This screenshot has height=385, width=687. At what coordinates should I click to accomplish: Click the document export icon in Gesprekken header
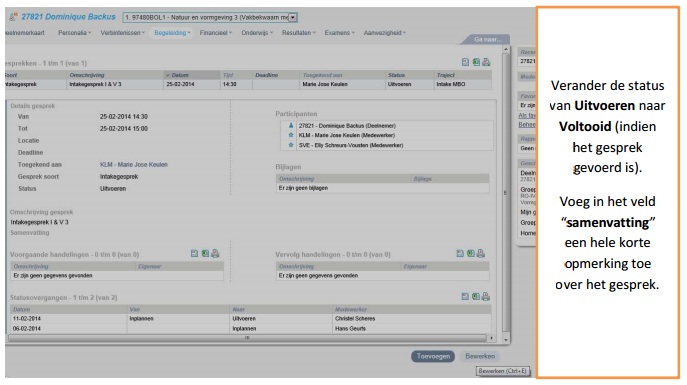[465, 62]
